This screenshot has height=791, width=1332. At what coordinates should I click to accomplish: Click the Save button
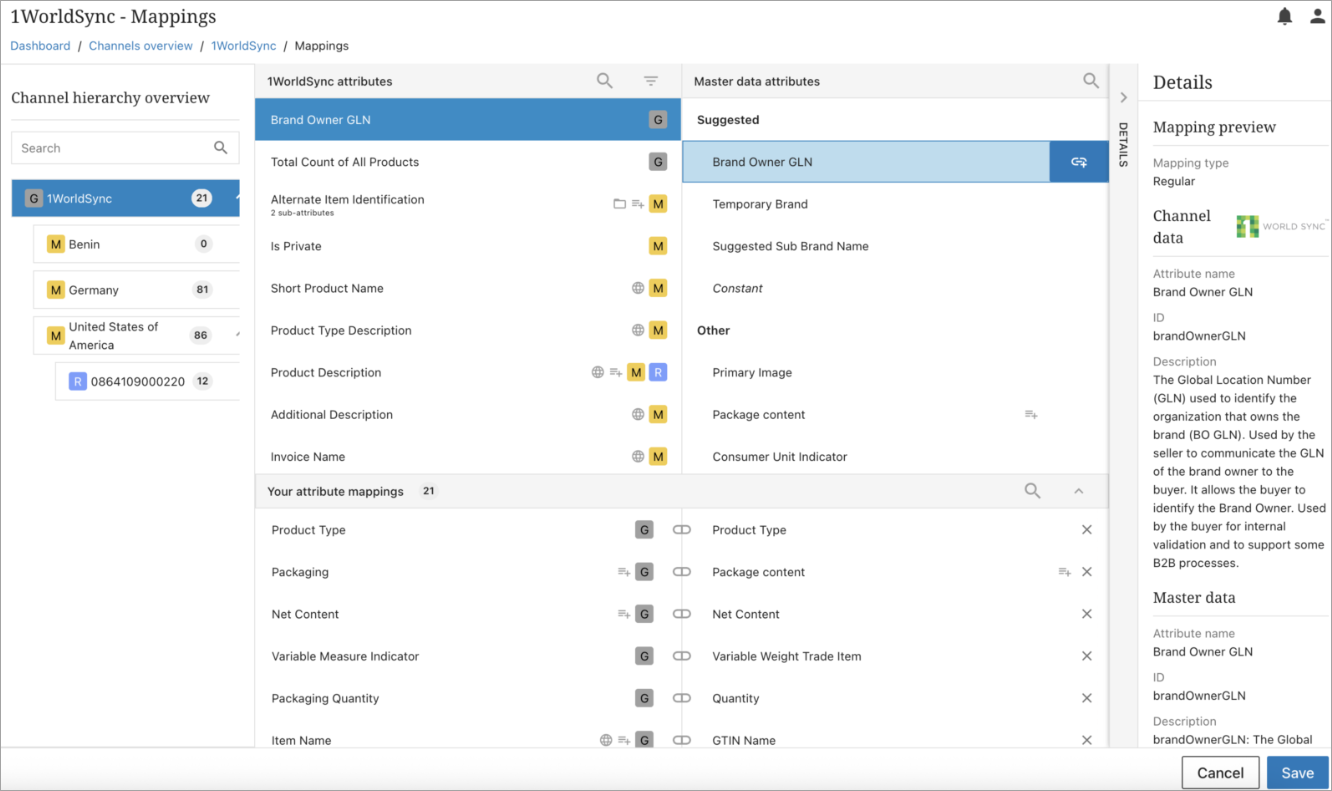pyautogui.click(x=1297, y=772)
